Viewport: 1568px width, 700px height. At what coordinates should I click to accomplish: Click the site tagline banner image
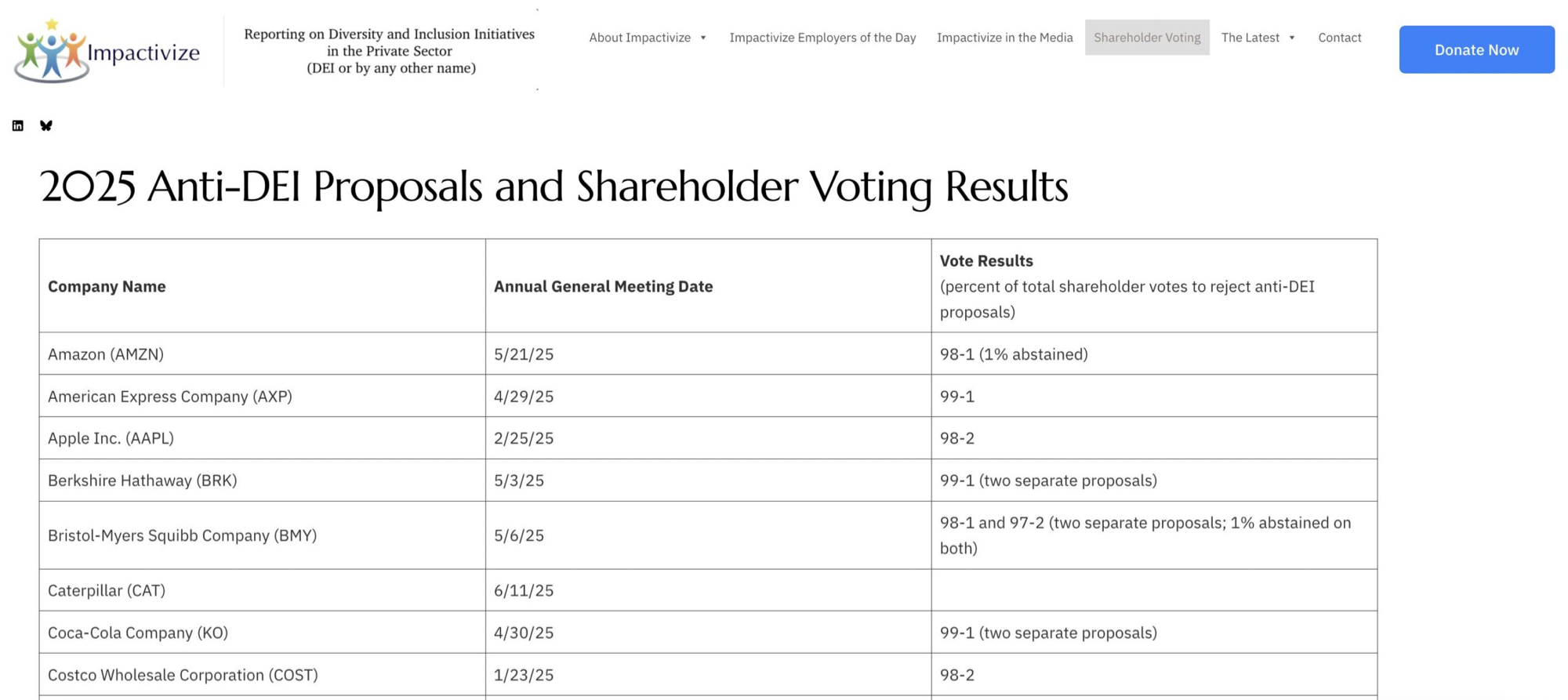click(390, 51)
